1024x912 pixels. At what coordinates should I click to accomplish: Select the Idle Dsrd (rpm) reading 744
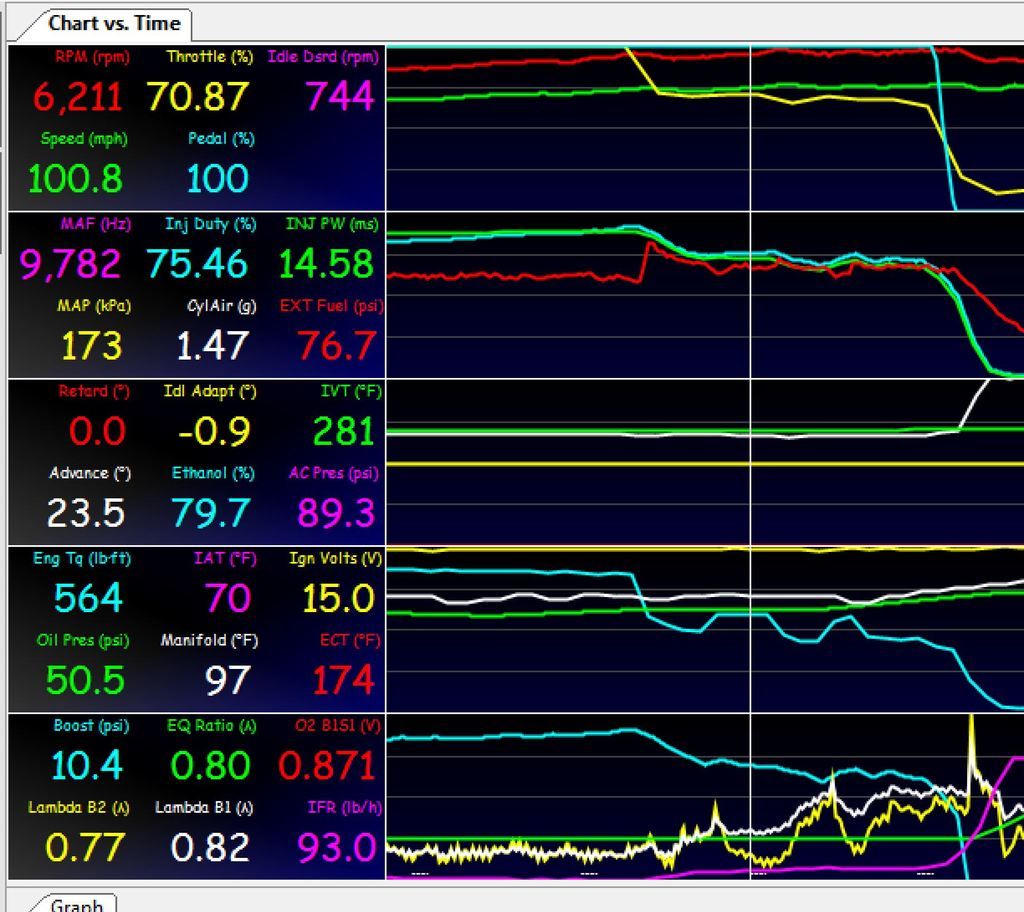click(339, 97)
